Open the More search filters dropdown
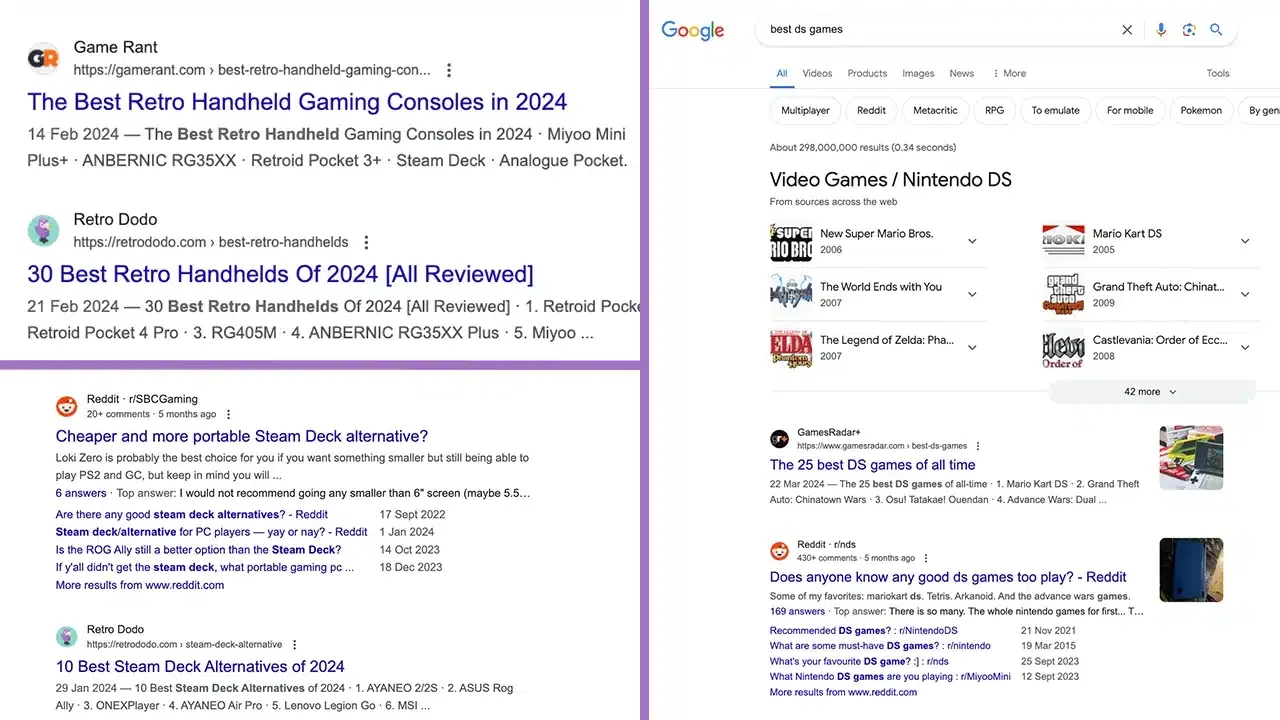 pyautogui.click(x=1009, y=73)
